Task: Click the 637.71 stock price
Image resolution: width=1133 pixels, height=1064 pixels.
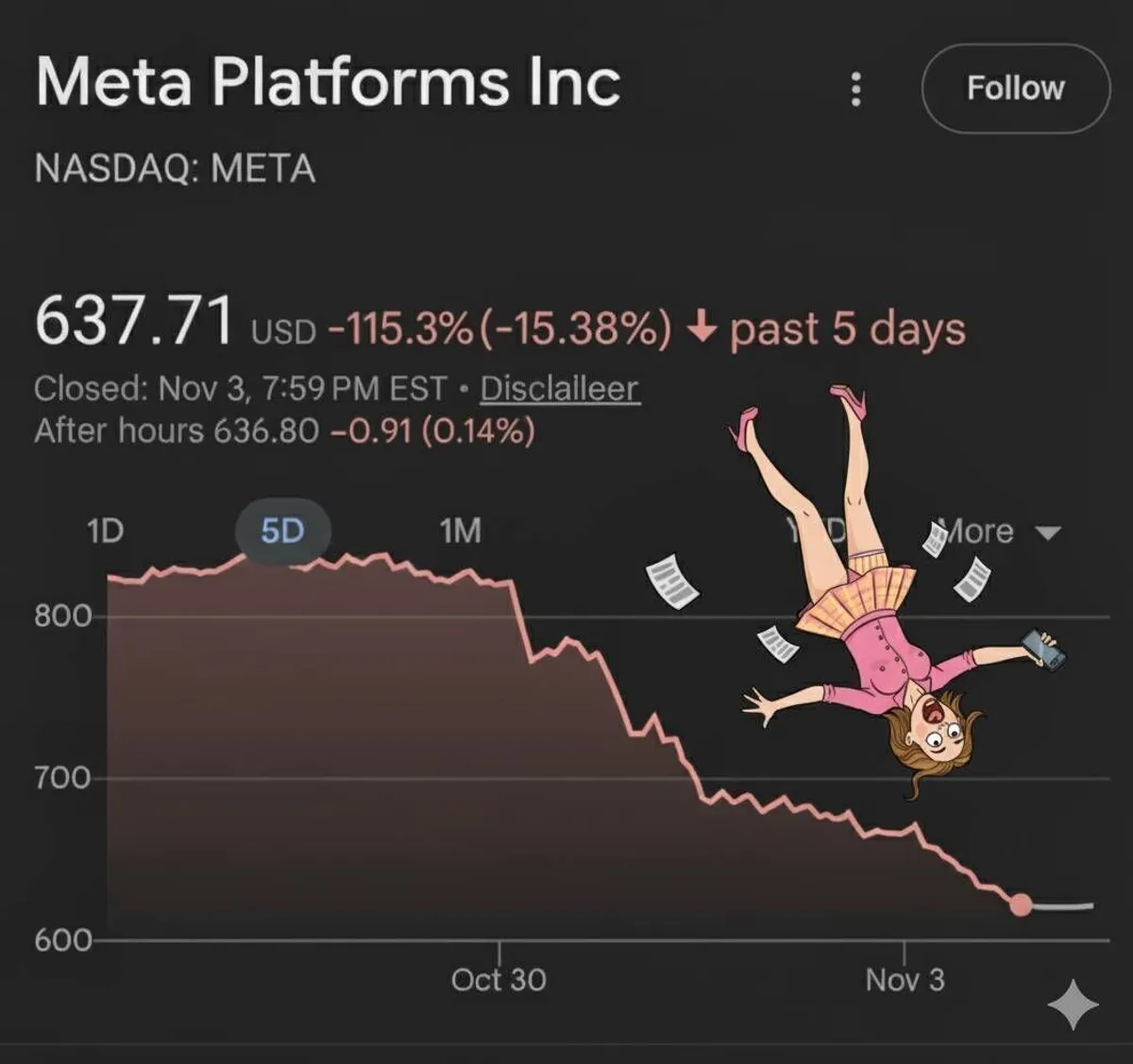Action: (x=134, y=321)
